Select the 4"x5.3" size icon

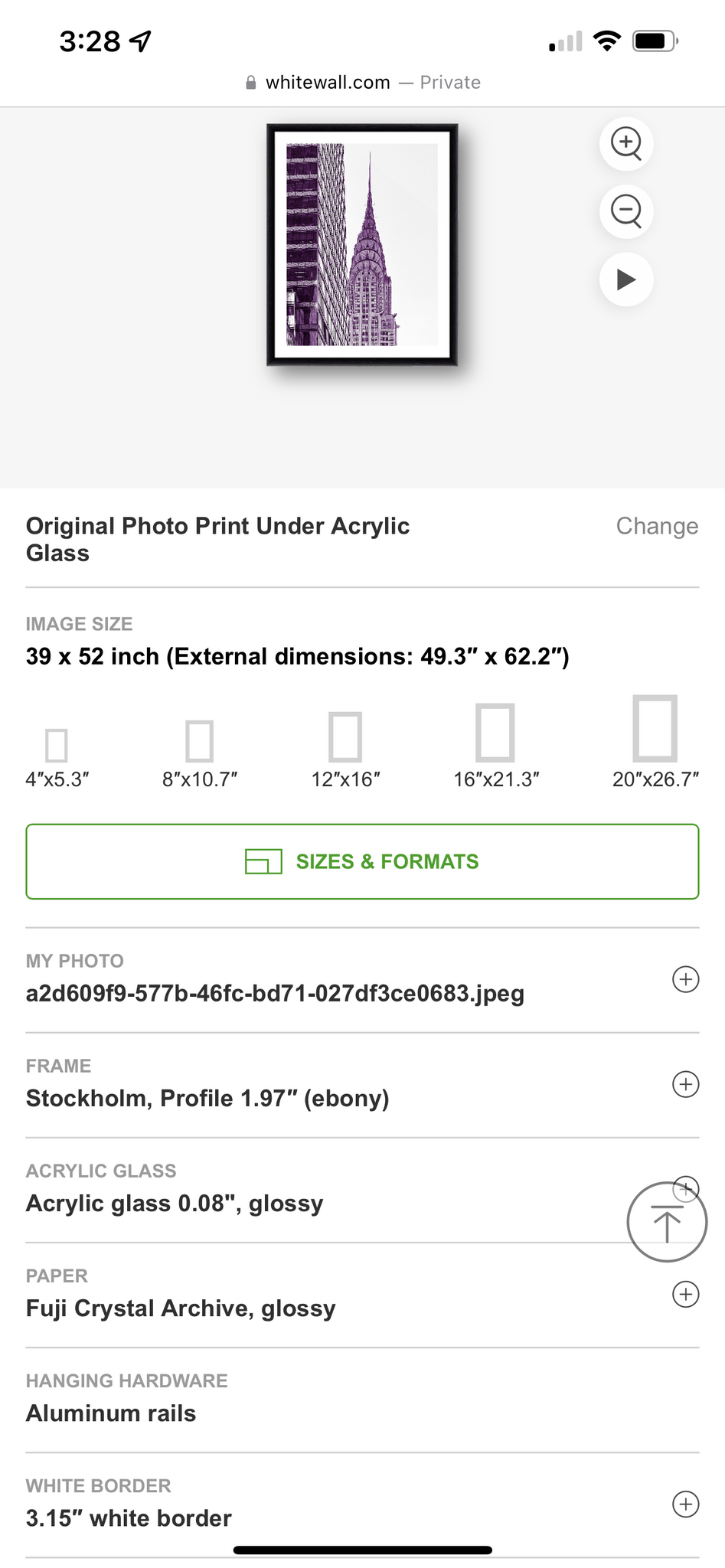(57, 745)
